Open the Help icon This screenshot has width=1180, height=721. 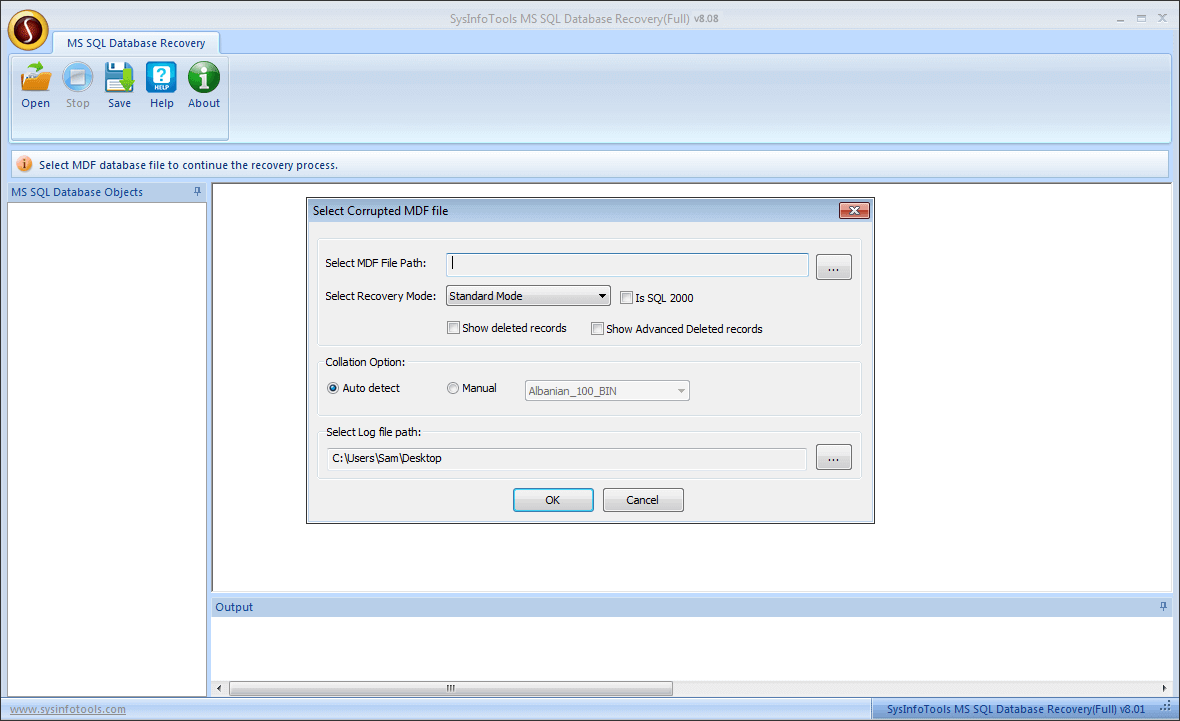coord(161,85)
